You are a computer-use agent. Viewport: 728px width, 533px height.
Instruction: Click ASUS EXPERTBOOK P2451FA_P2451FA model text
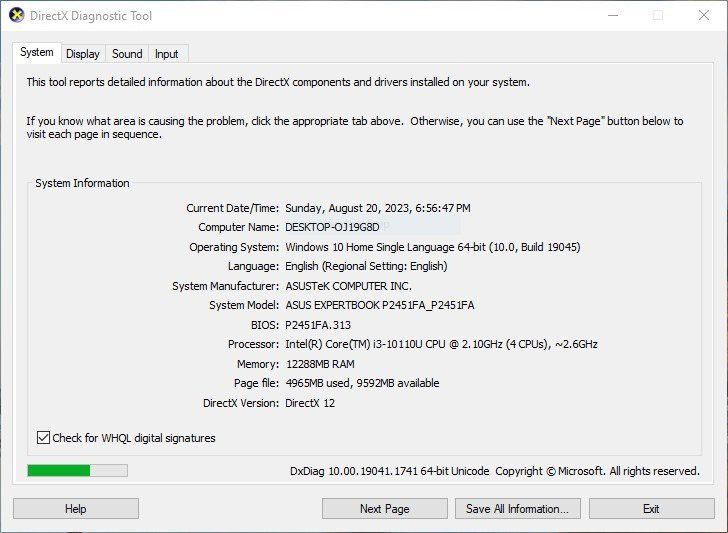[380, 306]
